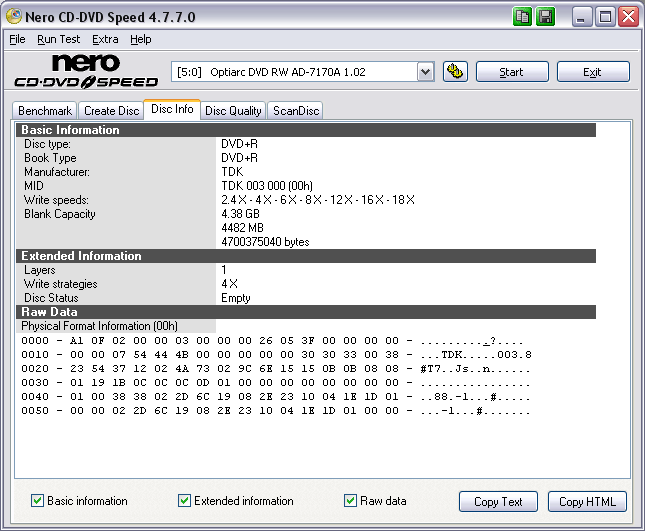
Task: Click the Manufacturer value TDK
Action: pyautogui.click(x=232, y=172)
